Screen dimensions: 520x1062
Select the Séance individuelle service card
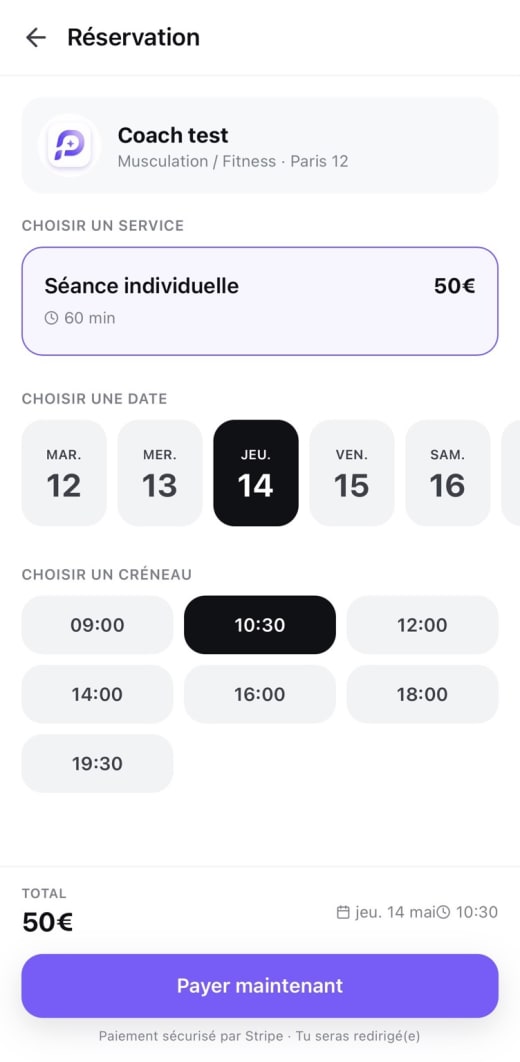coord(260,301)
